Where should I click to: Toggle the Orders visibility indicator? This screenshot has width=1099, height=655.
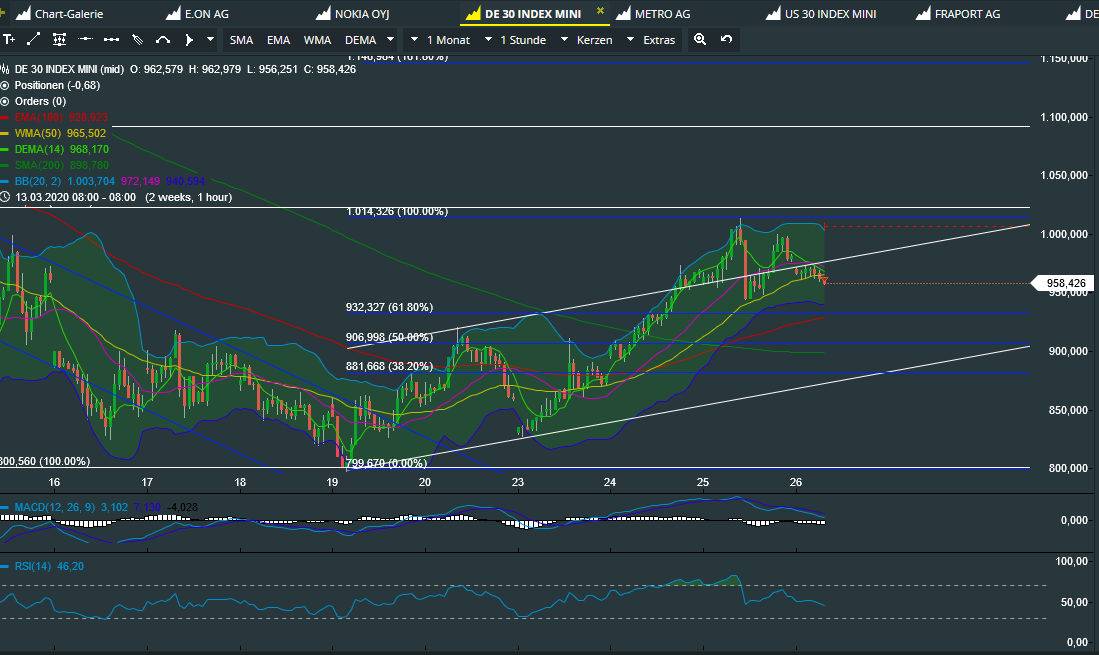[6, 101]
